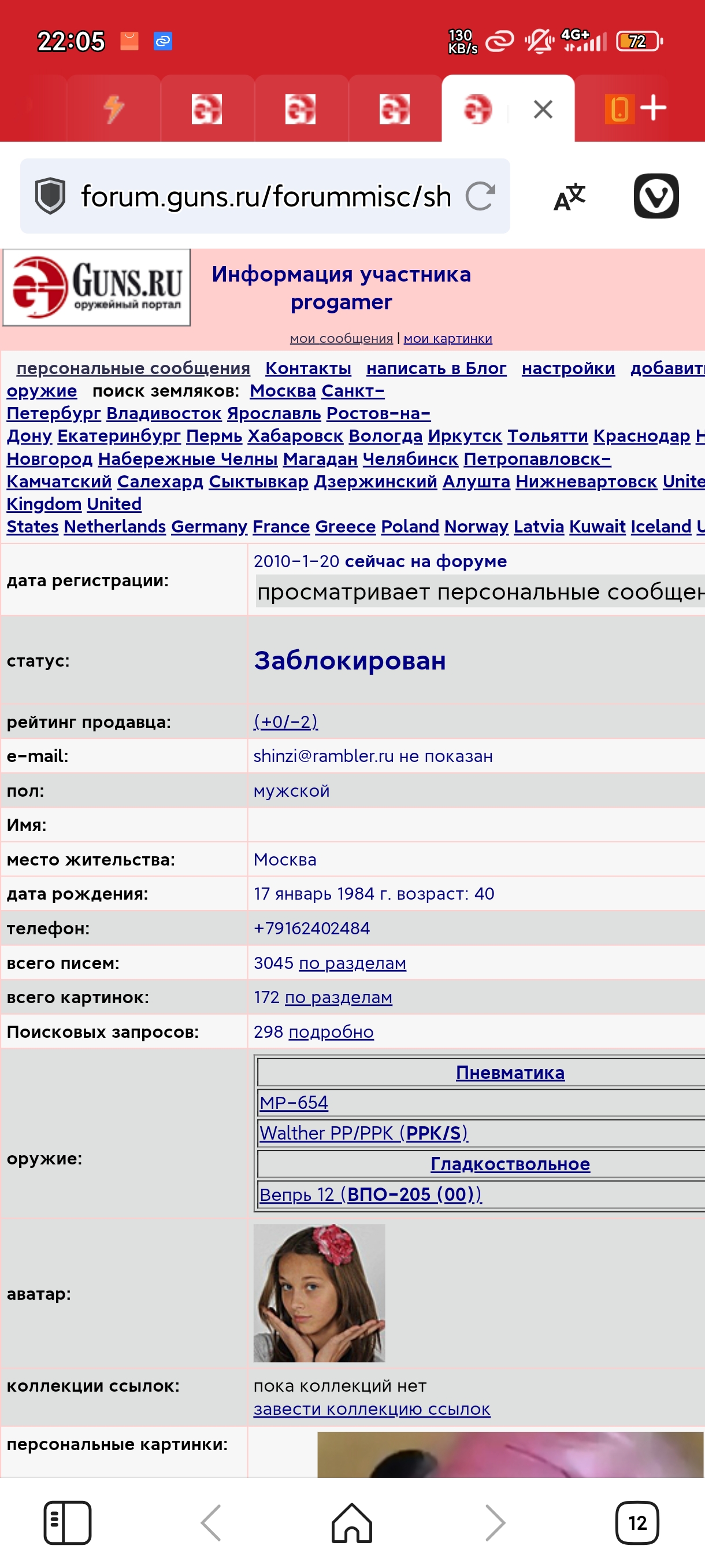Open 'персональные сообщения' link
Screen dimensions: 705x1568
point(133,368)
